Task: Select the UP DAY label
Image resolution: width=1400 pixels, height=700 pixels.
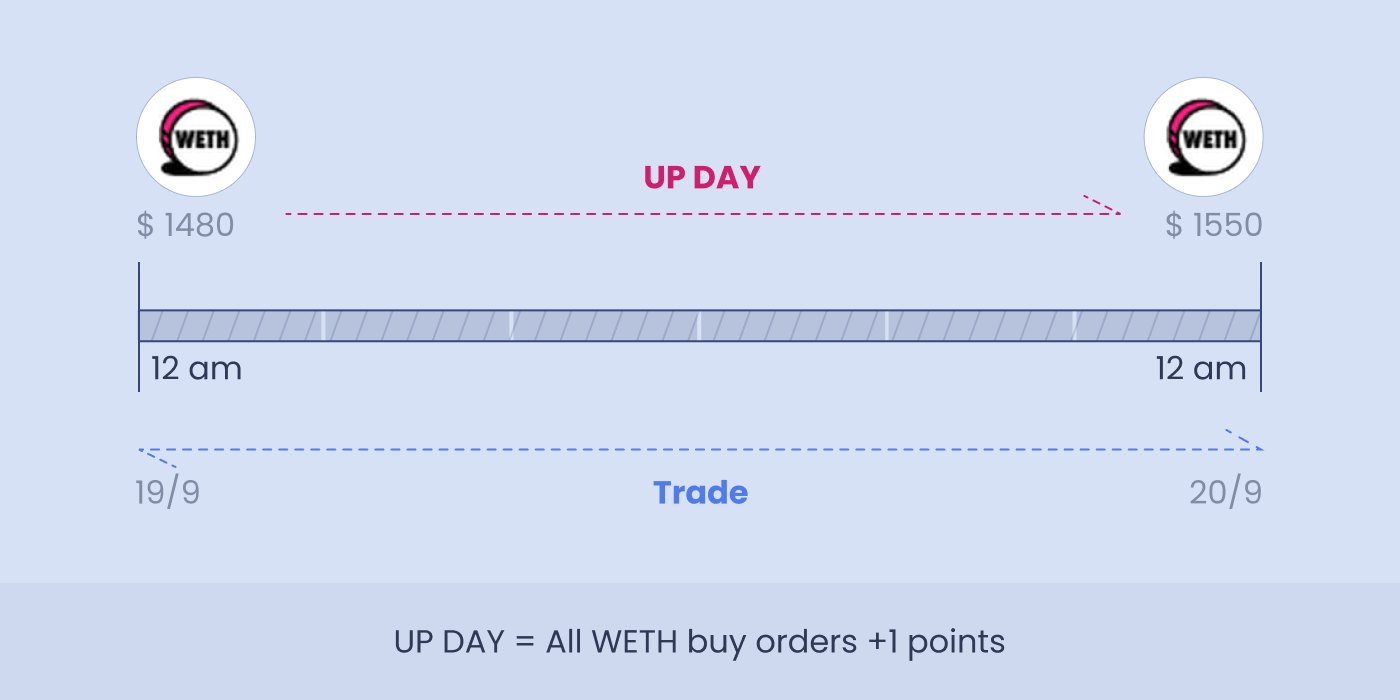Action: pos(702,178)
